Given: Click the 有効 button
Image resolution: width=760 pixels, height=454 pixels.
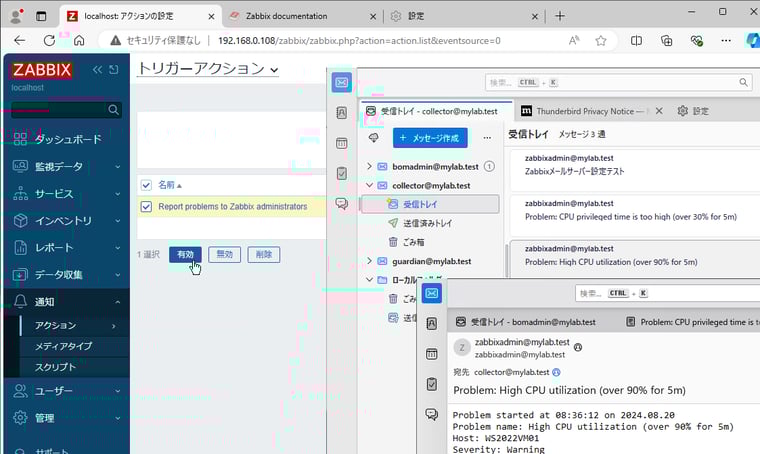Looking at the screenshot, I should tap(185, 254).
